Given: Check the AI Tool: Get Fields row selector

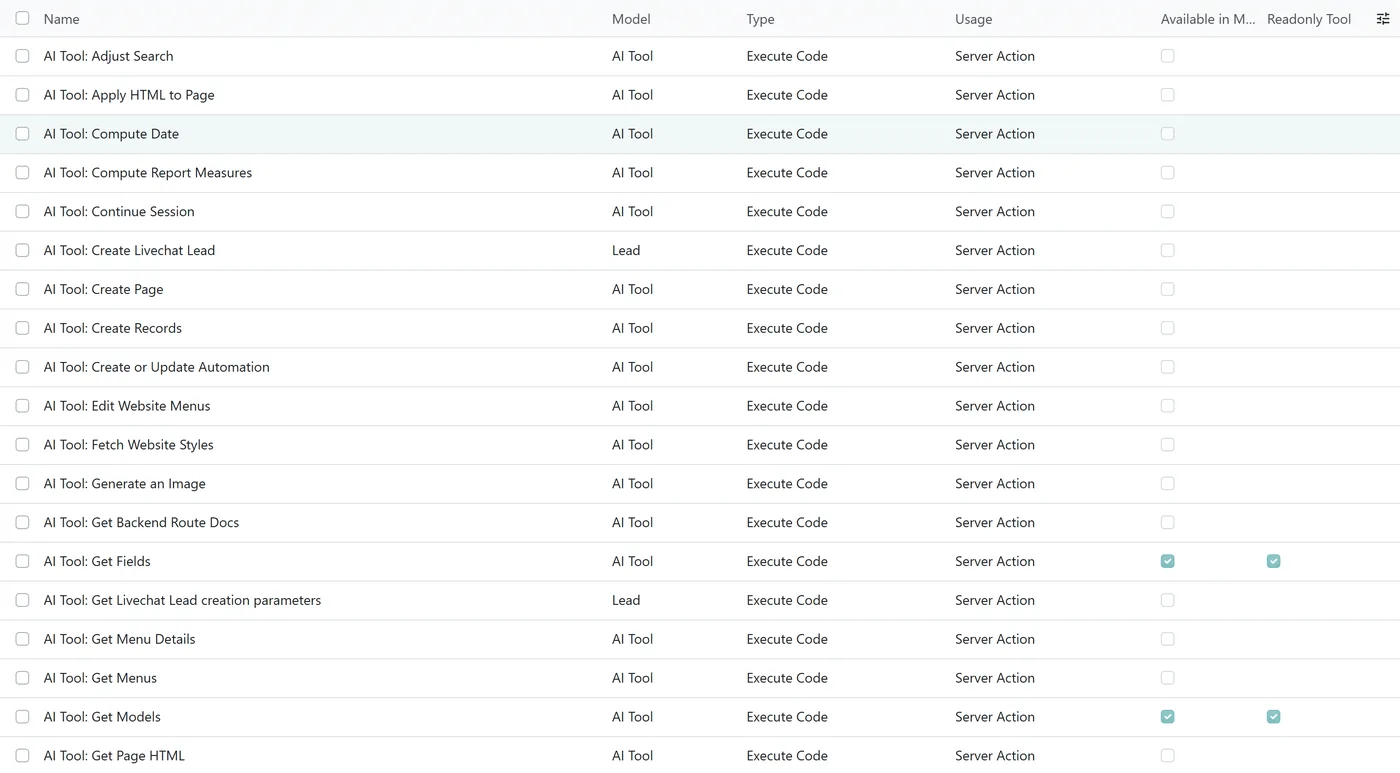Looking at the screenshot, I should [22, 561].
